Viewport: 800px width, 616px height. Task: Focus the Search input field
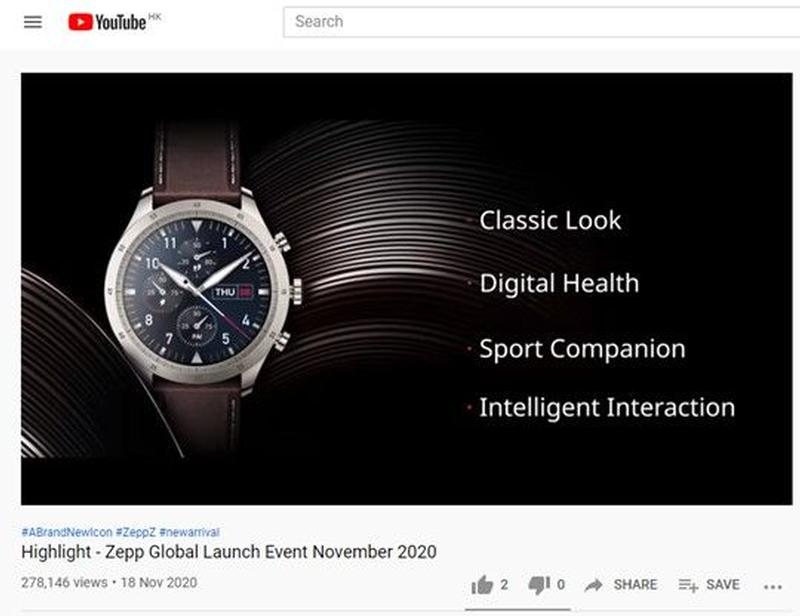point(541,22)
